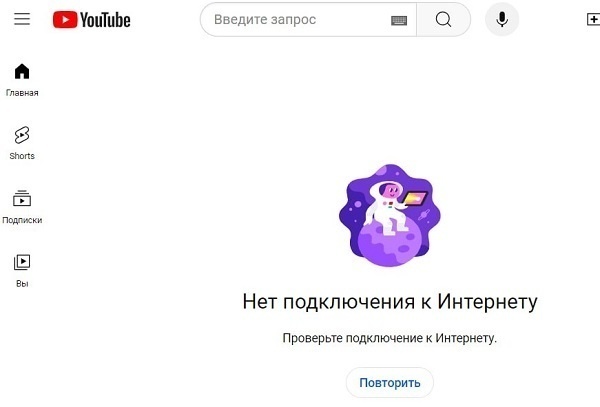
Task: Start voice search with the microphone
Action: click(502, 19)
